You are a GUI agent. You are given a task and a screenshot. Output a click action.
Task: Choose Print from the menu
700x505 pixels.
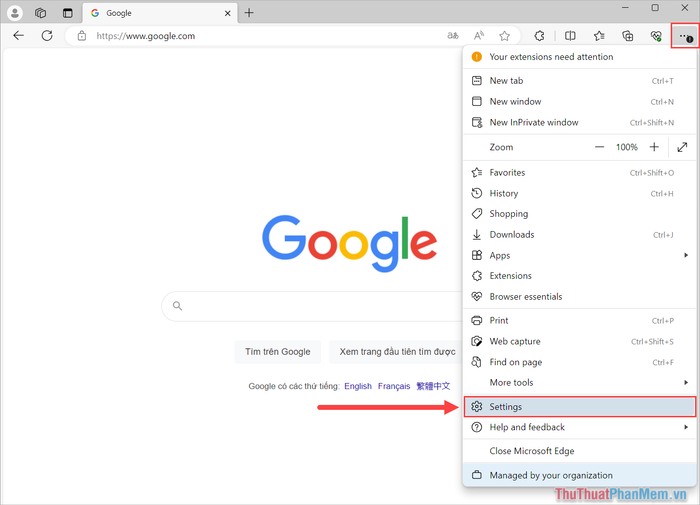point(579,321)
